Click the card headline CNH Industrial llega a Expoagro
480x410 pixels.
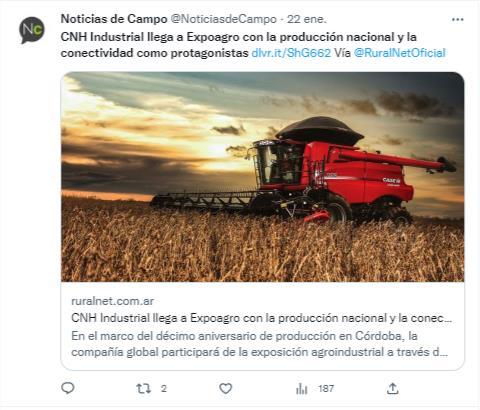[261, 318]
